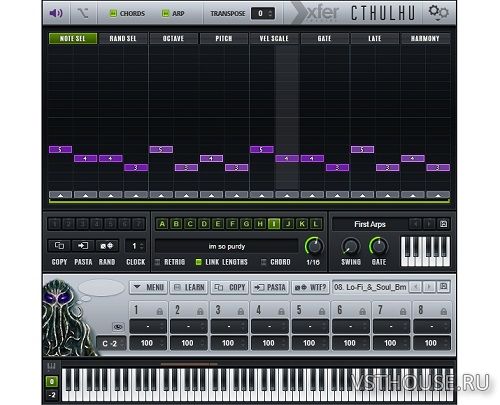Go to next chord preset
The height and width of the screenshot is (405, 500).
pyautogui.click(x=429, y=287)
